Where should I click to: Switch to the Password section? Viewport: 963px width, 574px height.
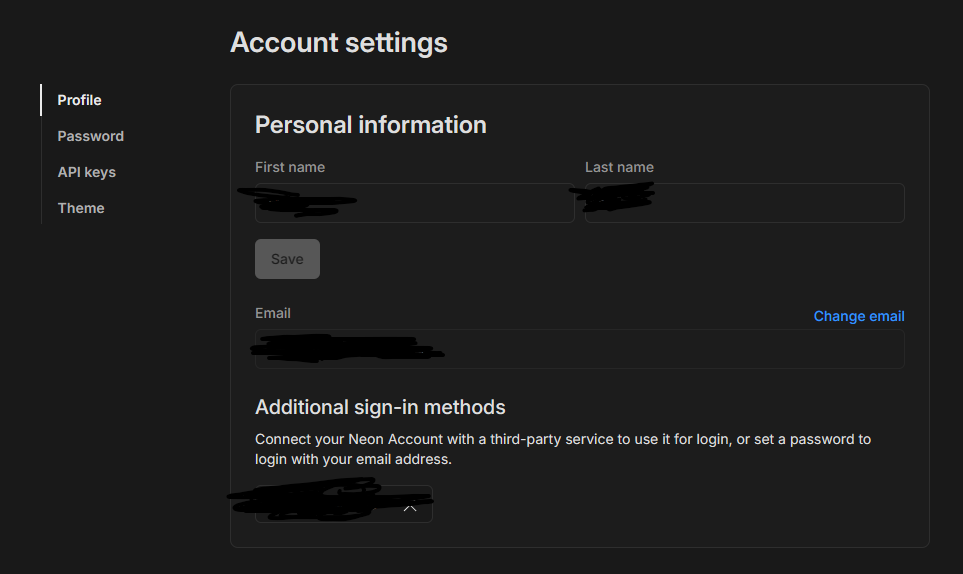coord(90,136)
